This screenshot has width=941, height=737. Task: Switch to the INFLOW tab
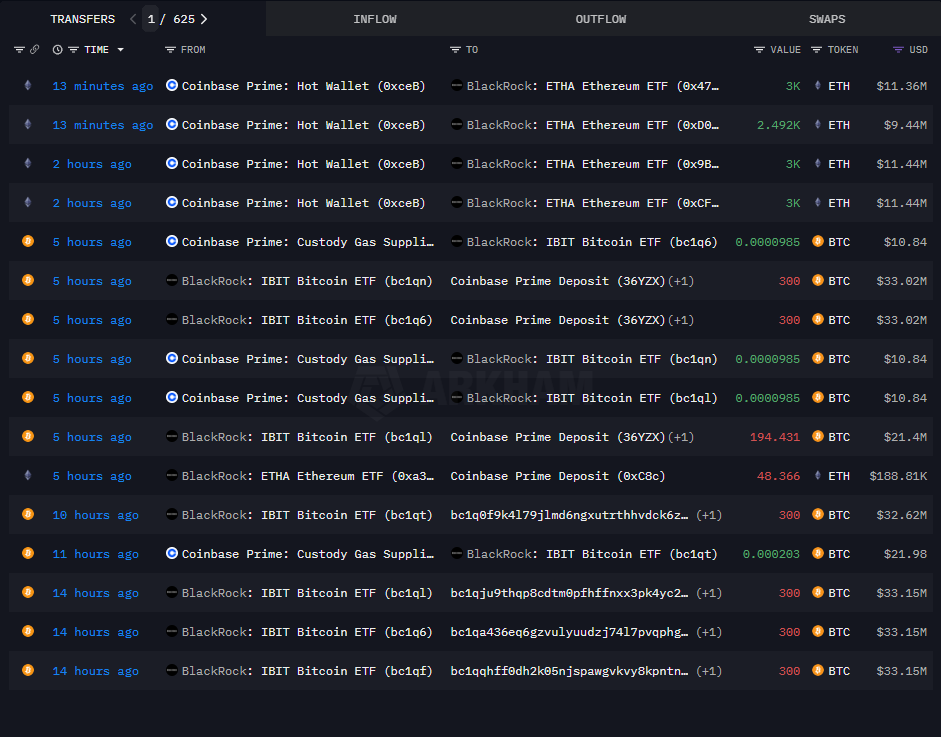(375, 19)
